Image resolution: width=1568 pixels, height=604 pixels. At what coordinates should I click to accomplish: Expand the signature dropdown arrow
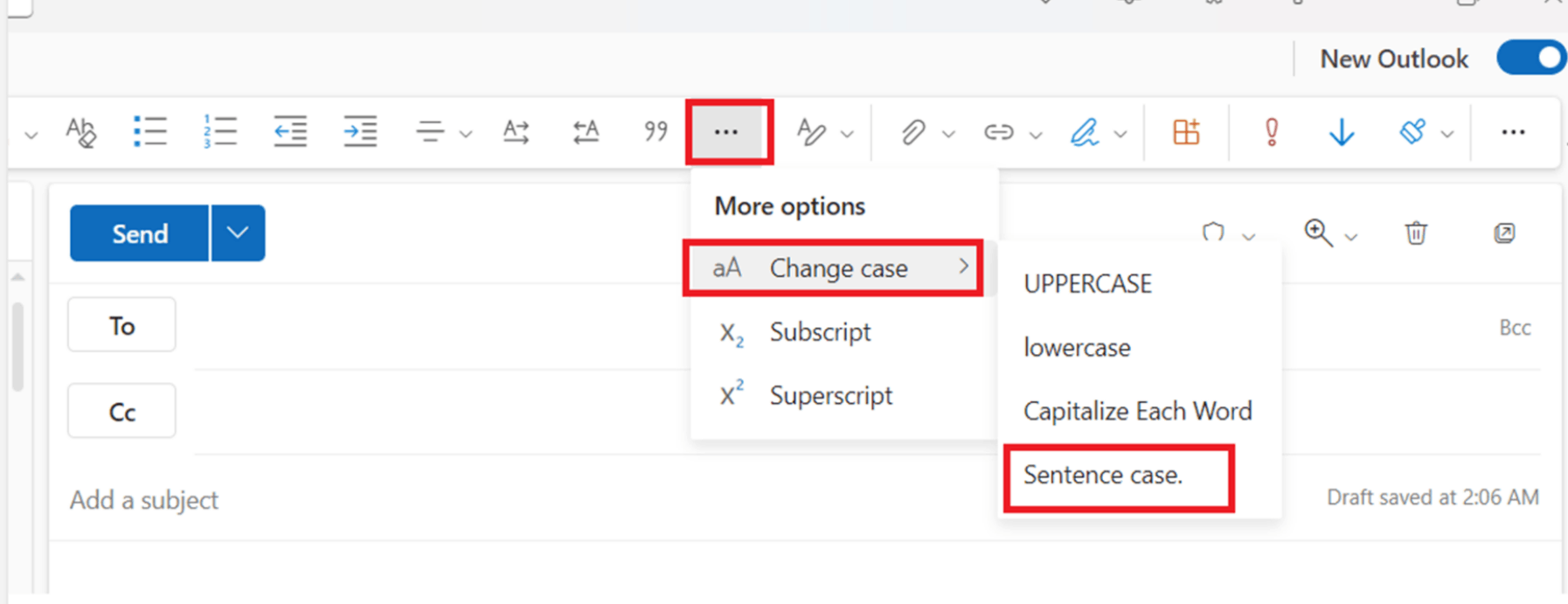pyautogui.click(x=1120, y=135)
